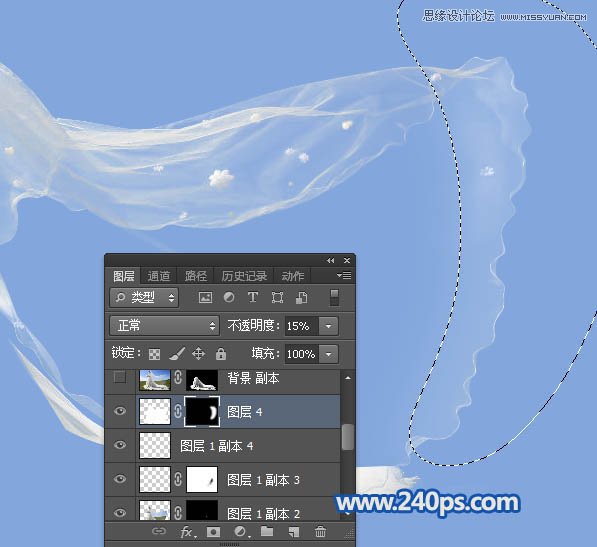Select 图层 4 layer mask thumbnail

[x=202, y=411]
